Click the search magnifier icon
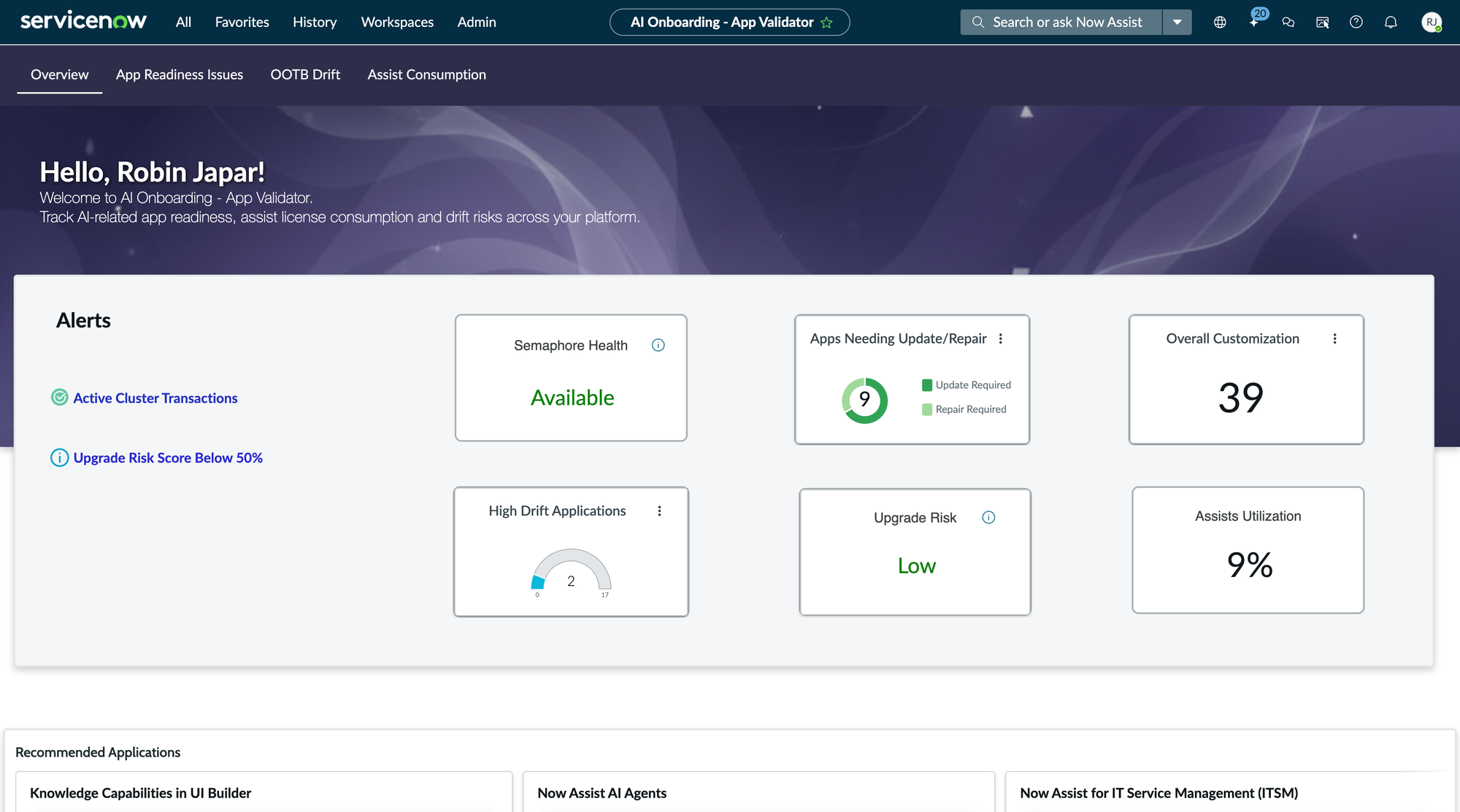Image resolution: width=1460 pixels, height=812 pixels. pos(978,23)
